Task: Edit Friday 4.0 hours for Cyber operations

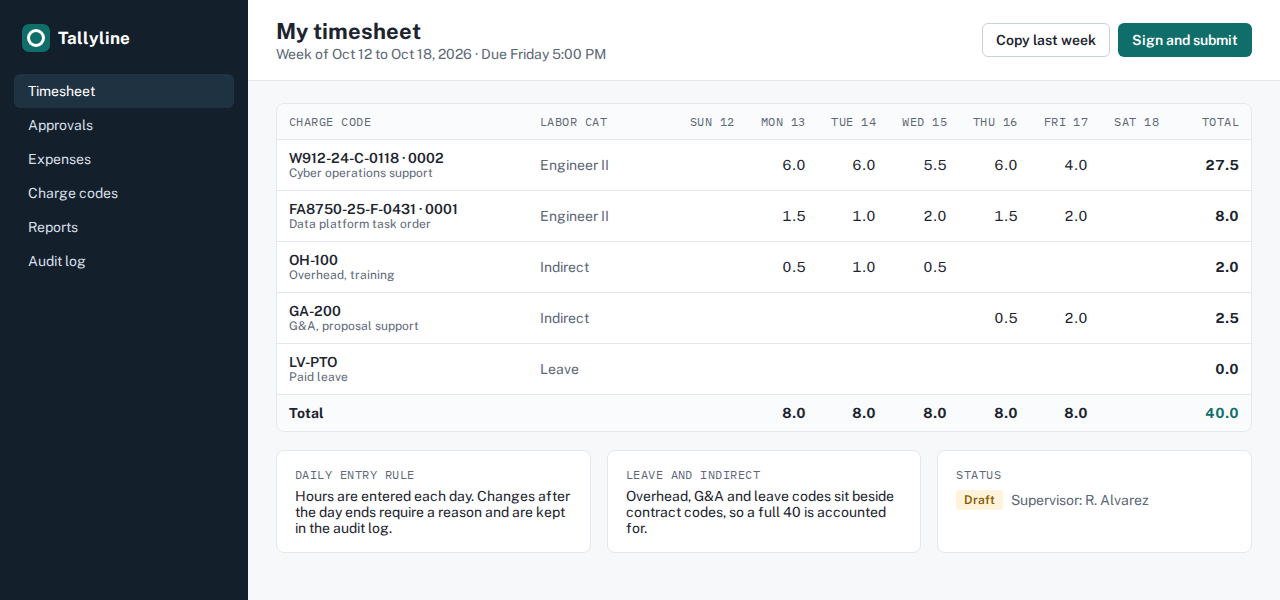Action: pyautogui.click(x=1076, y=165)
